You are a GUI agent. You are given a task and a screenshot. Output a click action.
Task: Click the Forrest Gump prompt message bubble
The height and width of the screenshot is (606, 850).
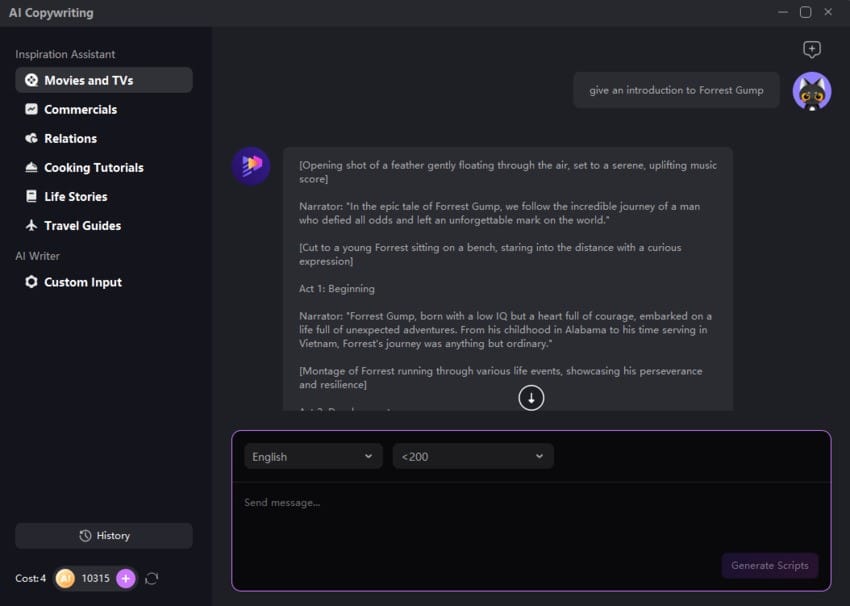[676, 90]
